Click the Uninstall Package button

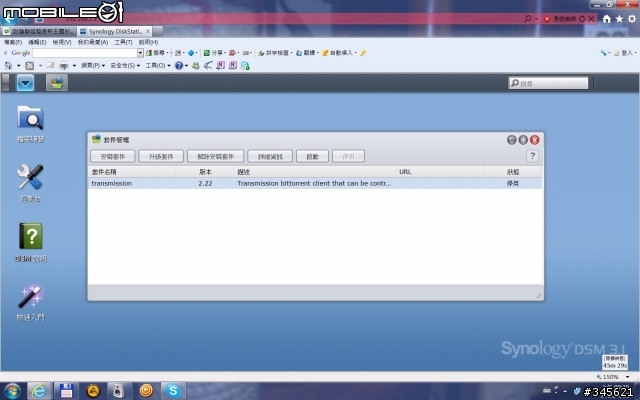coord(216,156)
